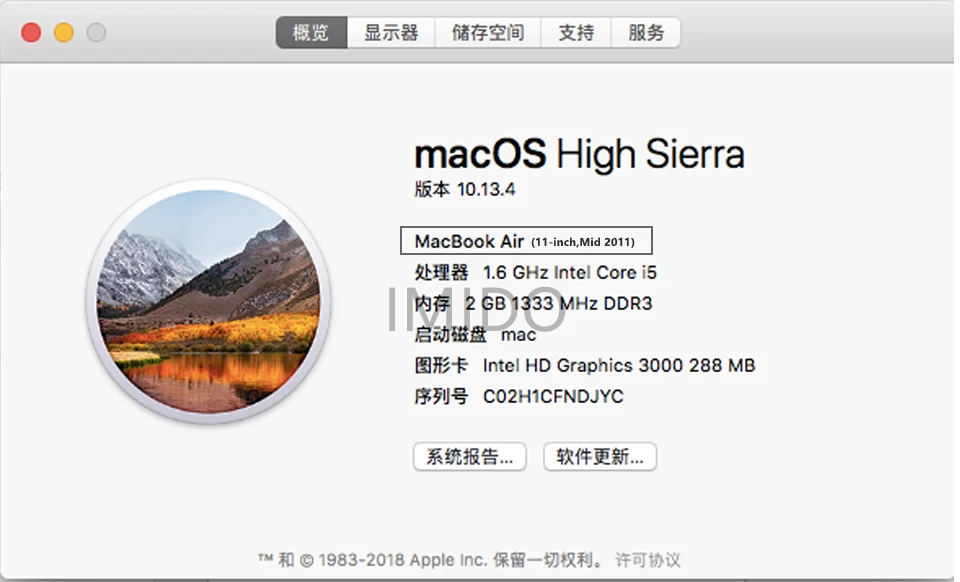
Task: Select the 储存空间 tab
Action: [487, 32]
